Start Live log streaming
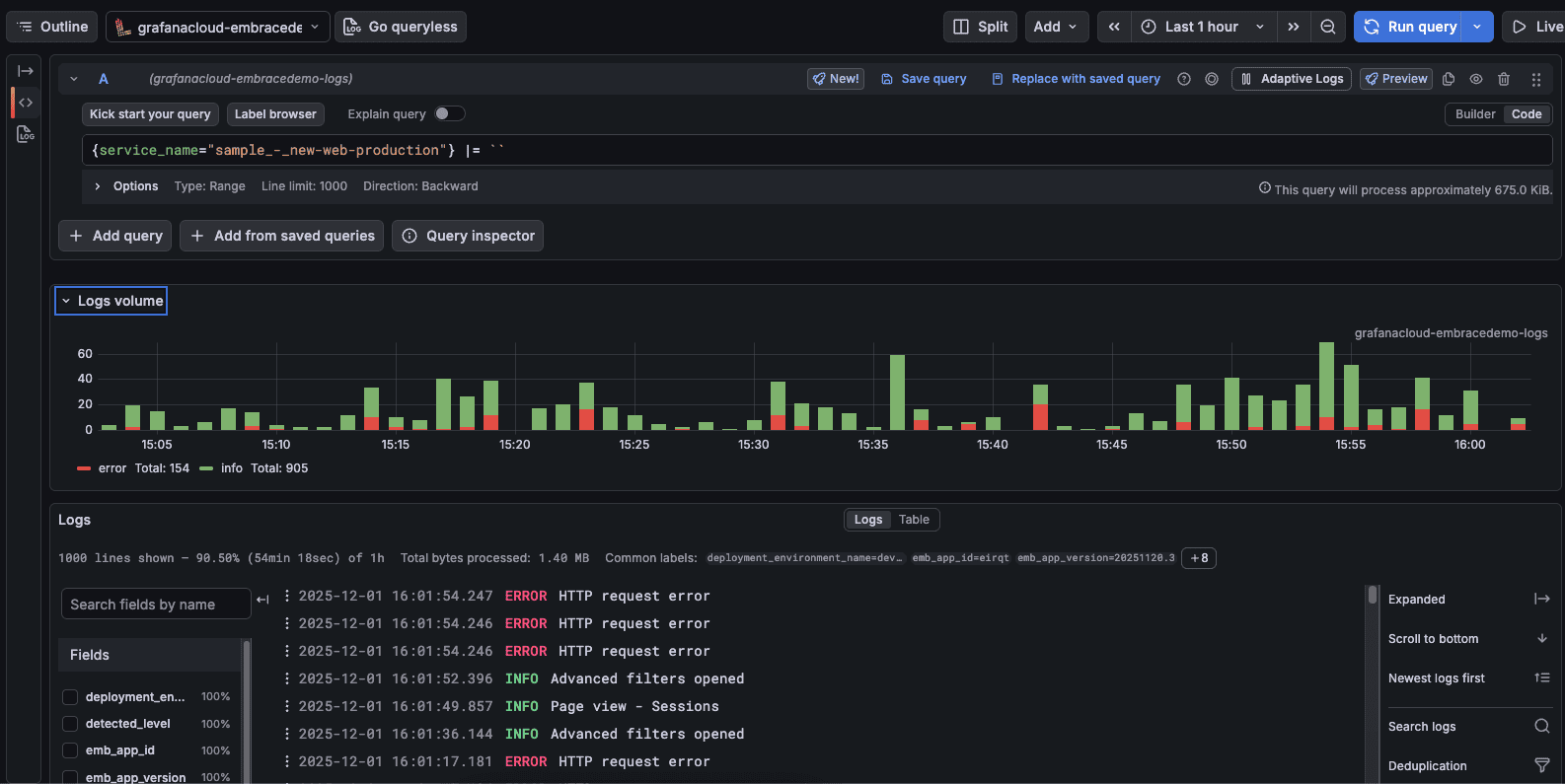 [1535, 27]
